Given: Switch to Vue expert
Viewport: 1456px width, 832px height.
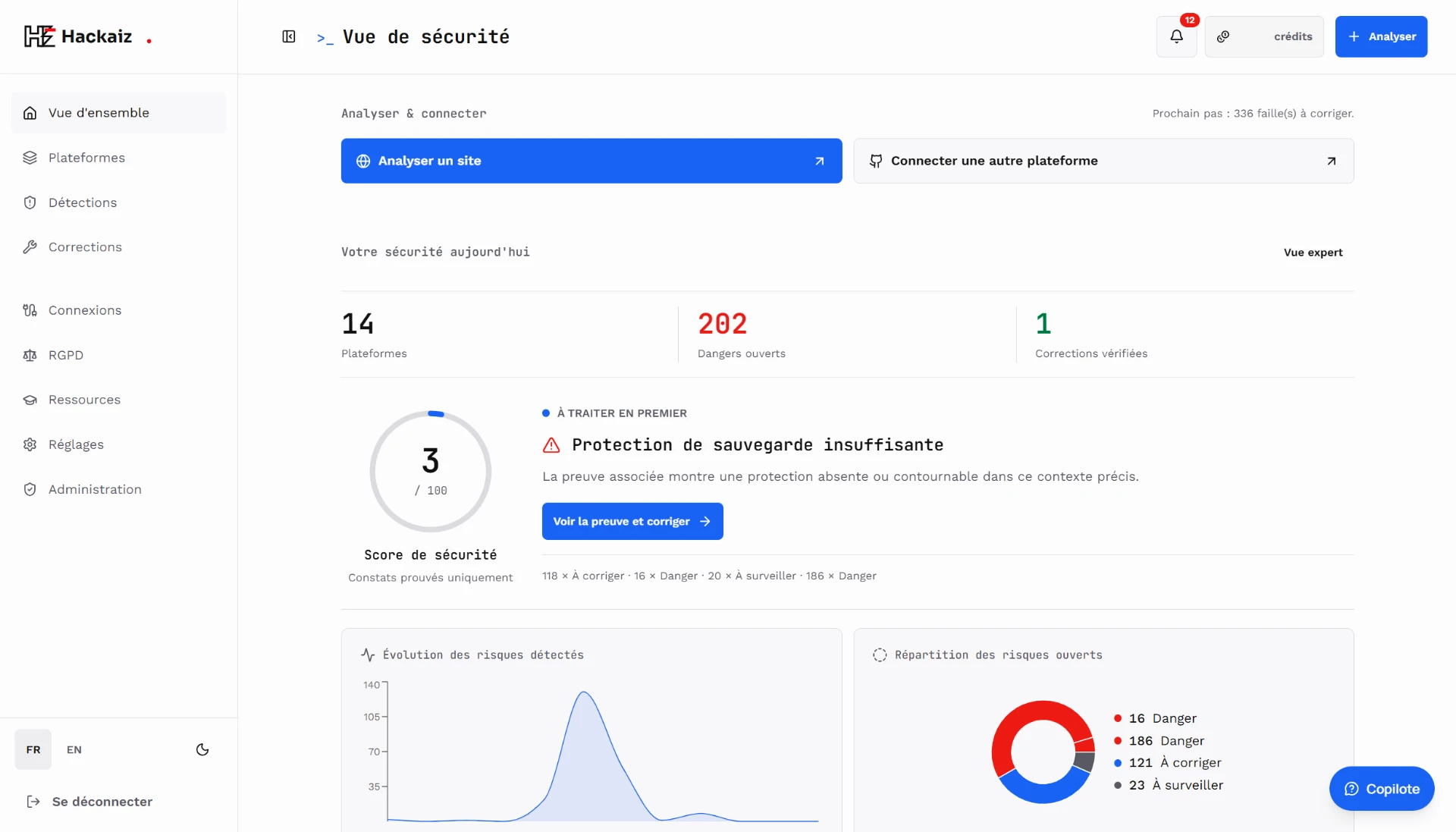Looking at the screenshot, I should [x=1313, y=253].
